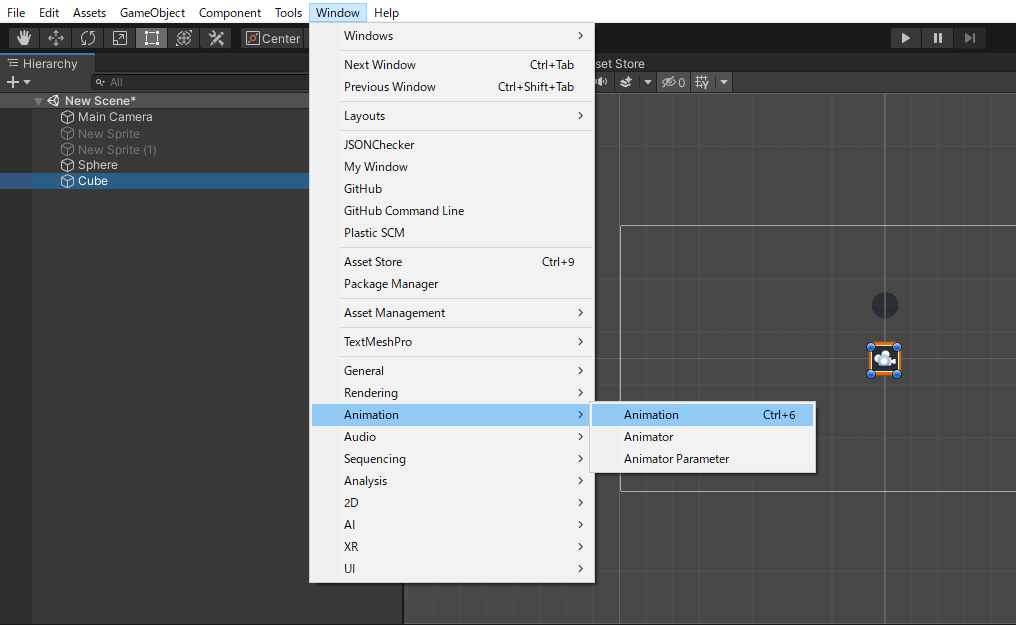This screenshot has width=1016, height=625.
Task: Expand the Layouts submenu
Action: 452,116
